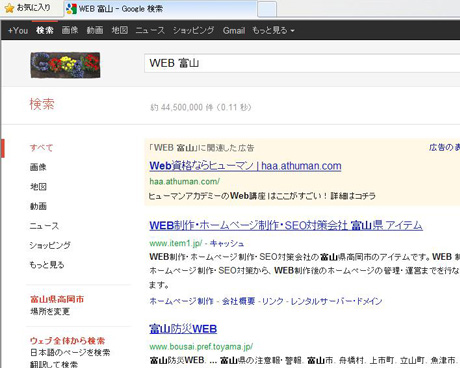Open the ホームページ制作 sitelink
The height and width of the screenshot is (368, 460).
(181, 301)
